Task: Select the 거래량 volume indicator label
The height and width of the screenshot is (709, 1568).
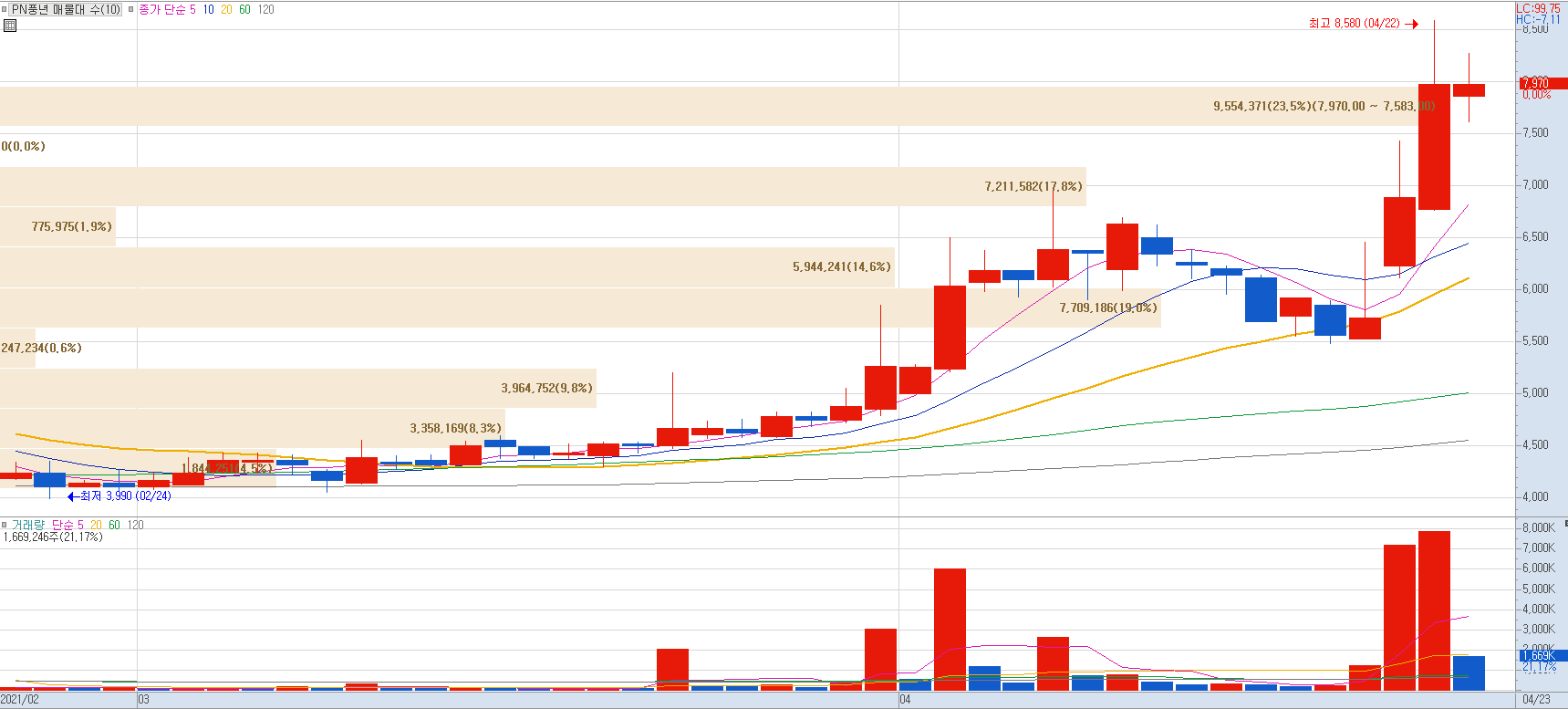Action: click(x=28, y=525)
